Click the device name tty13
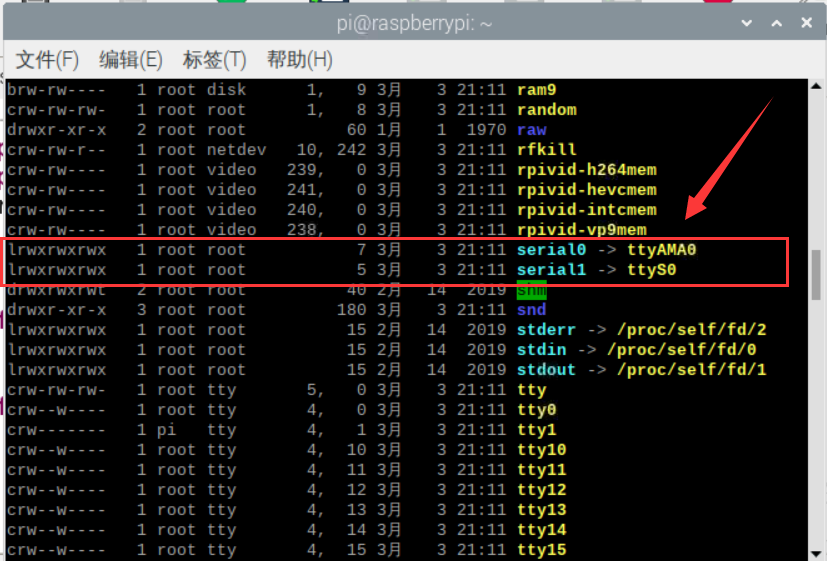The image size is (827, 561). (542, 510)
